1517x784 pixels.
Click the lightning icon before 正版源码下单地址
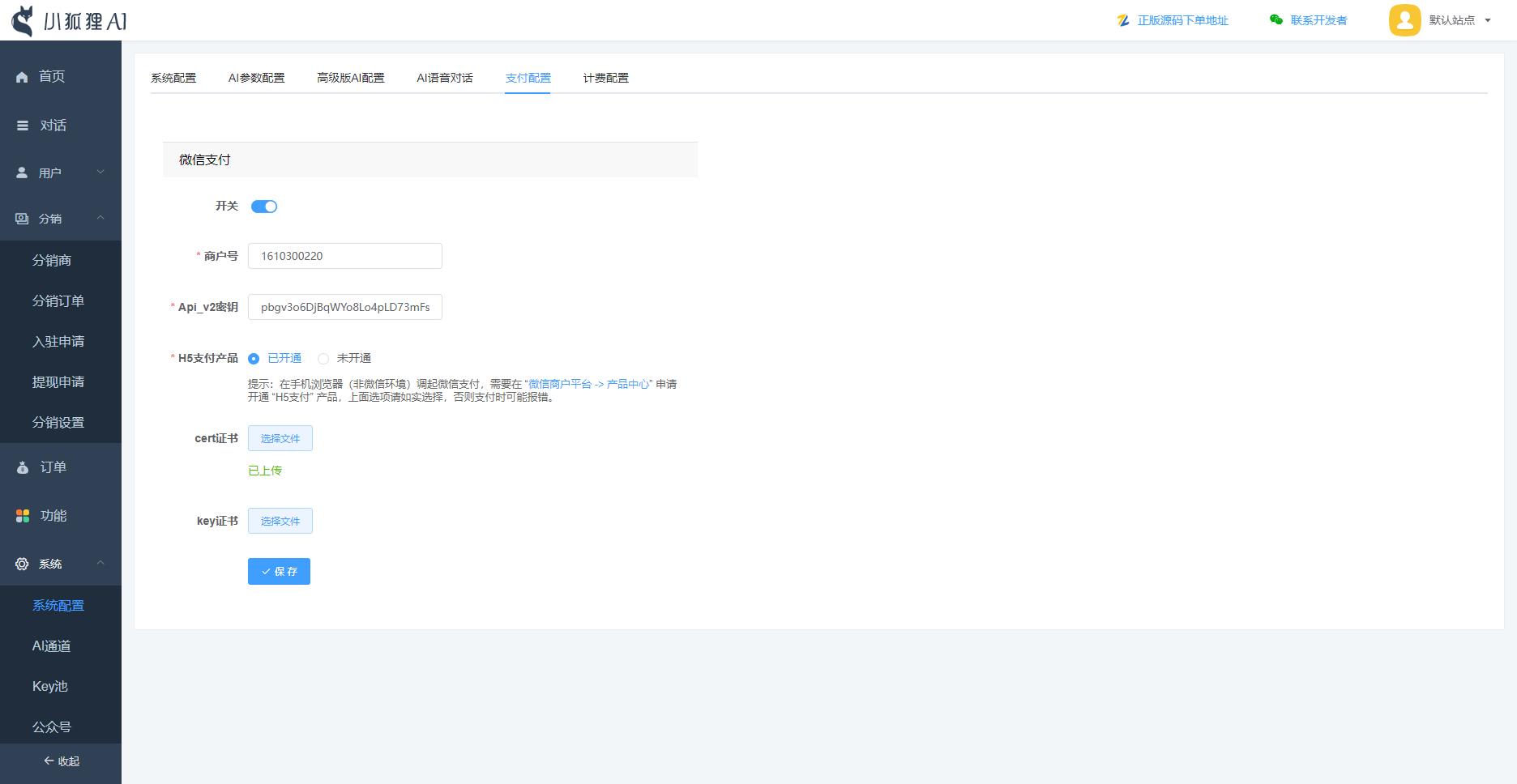point(1122,20)
